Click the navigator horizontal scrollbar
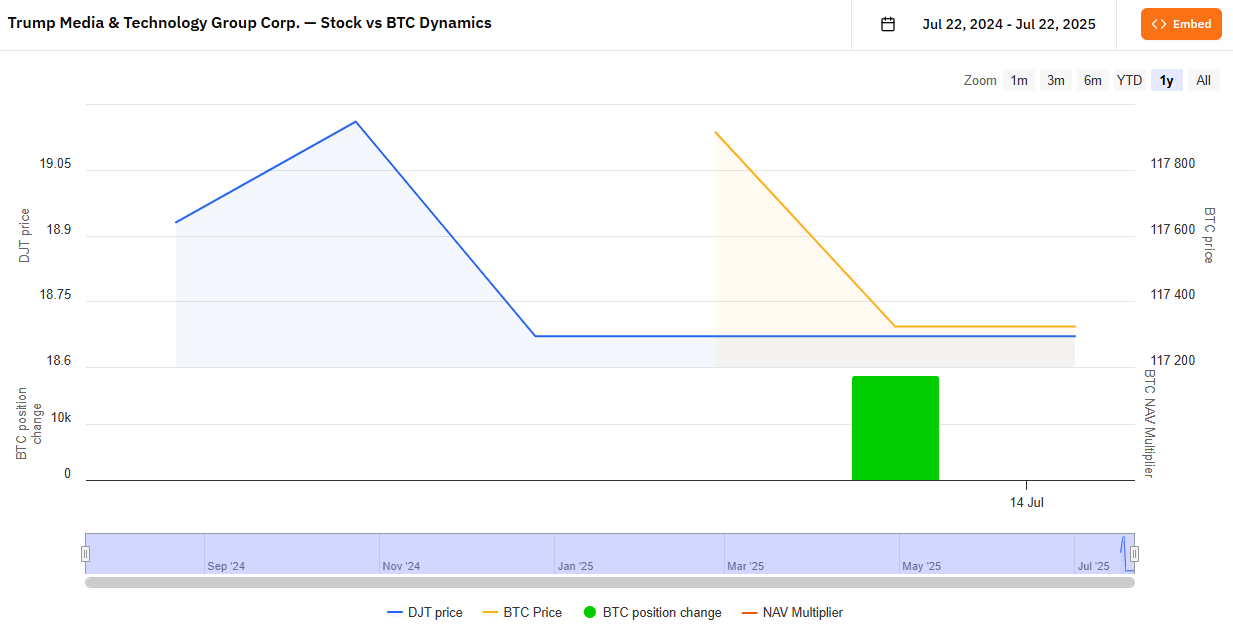1233x638 pixels. pos(610,582)
